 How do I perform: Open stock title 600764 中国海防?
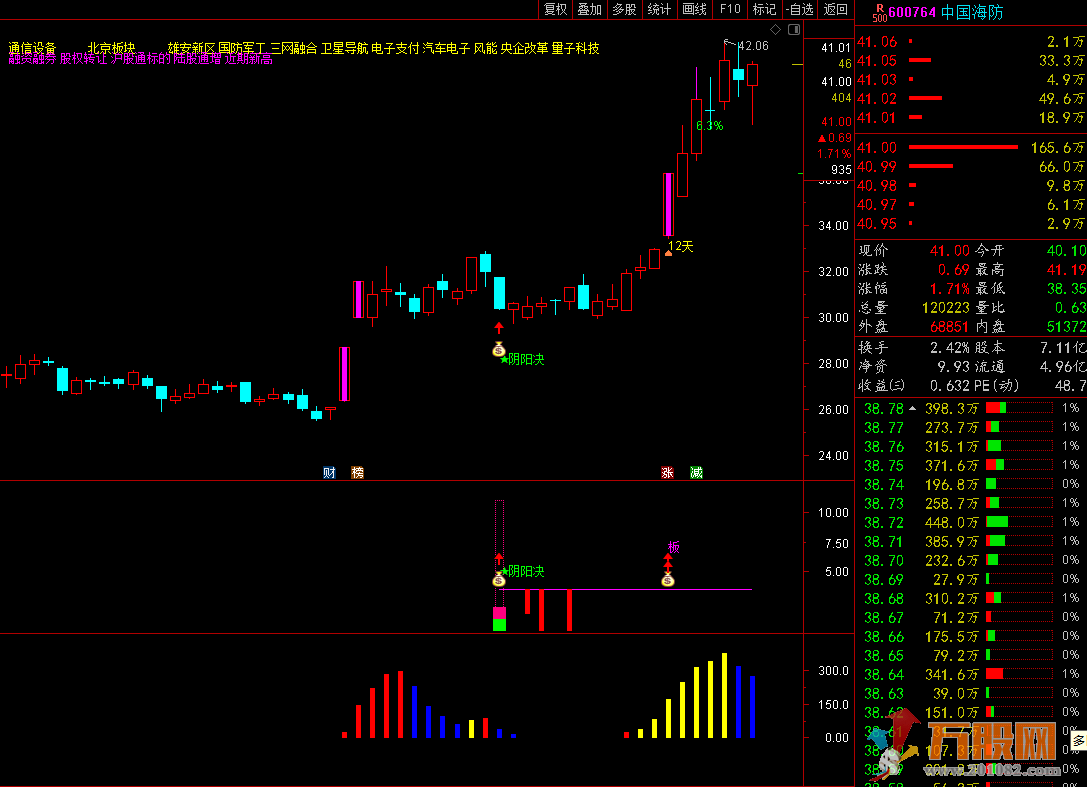[x=946, y=12]
